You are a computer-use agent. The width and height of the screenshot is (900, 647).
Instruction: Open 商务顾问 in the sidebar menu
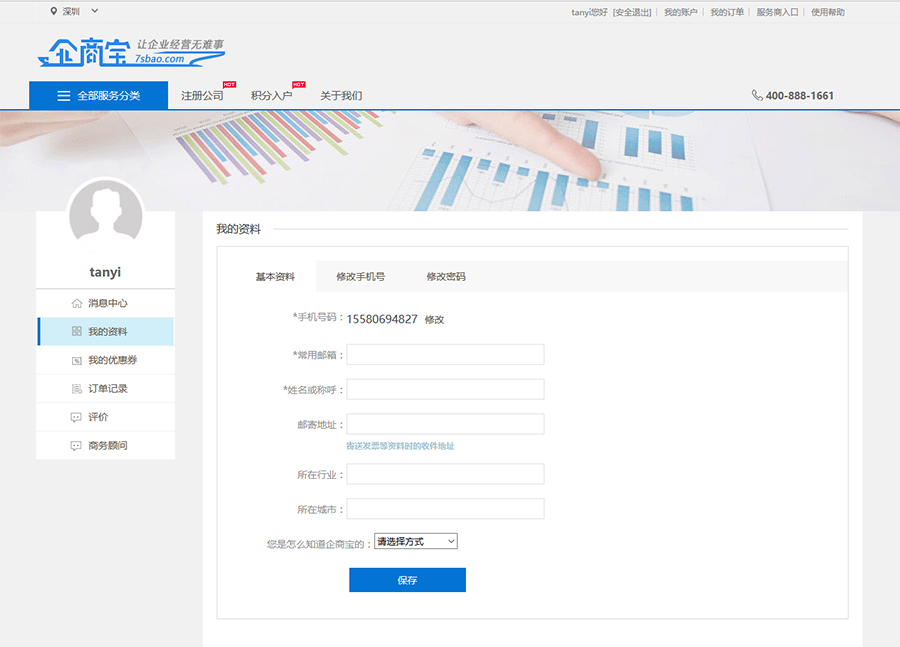[x=107, y=446]
